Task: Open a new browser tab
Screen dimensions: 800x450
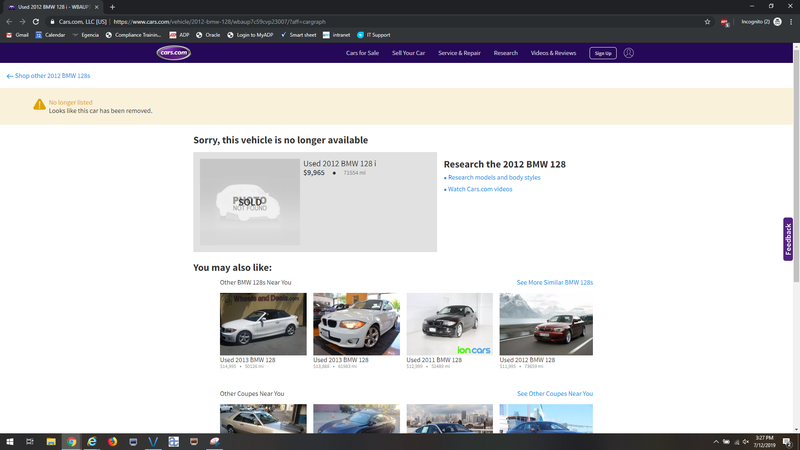Action: point(112,7)
